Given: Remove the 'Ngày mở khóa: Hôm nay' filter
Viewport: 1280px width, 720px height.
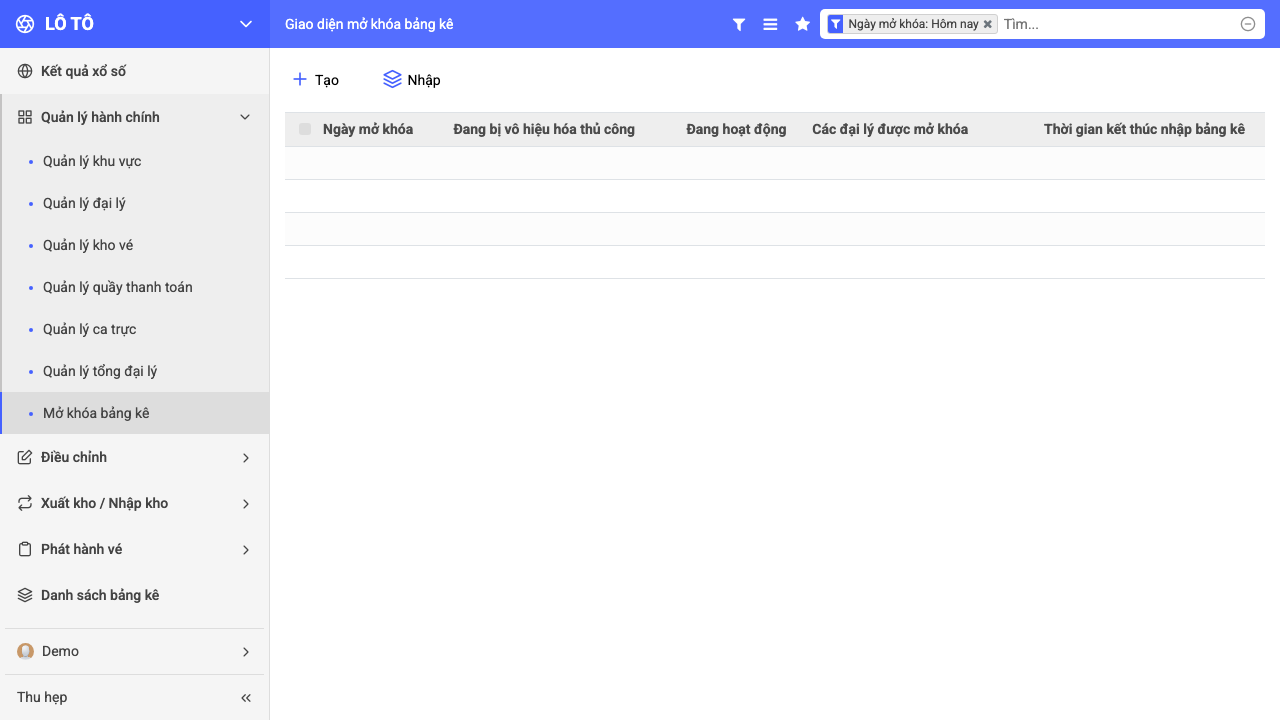Looking at the screenshot, I should (x=988, y=24).
